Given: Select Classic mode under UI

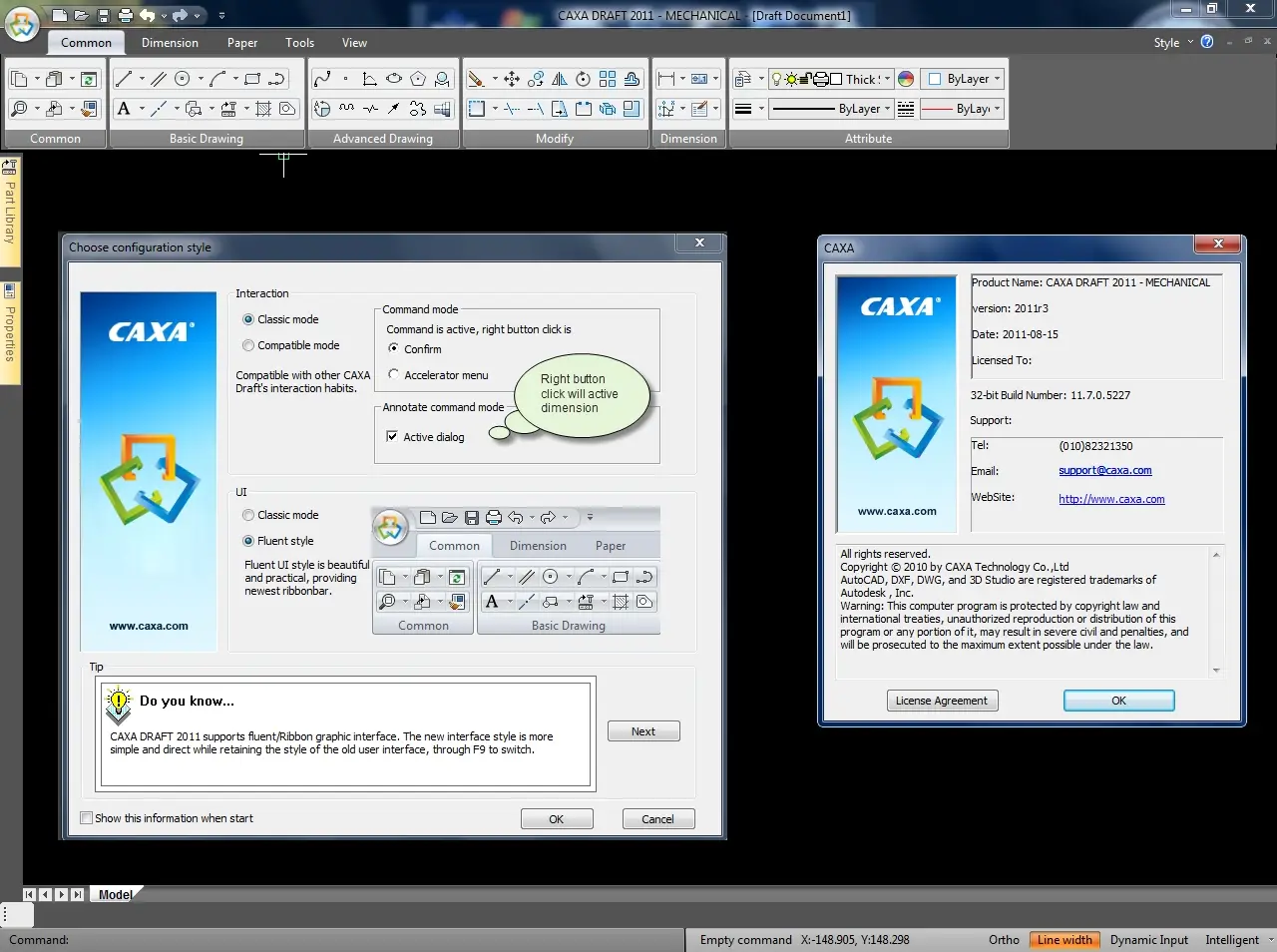Looking at the screenshot, I should (x=280, y=515).
